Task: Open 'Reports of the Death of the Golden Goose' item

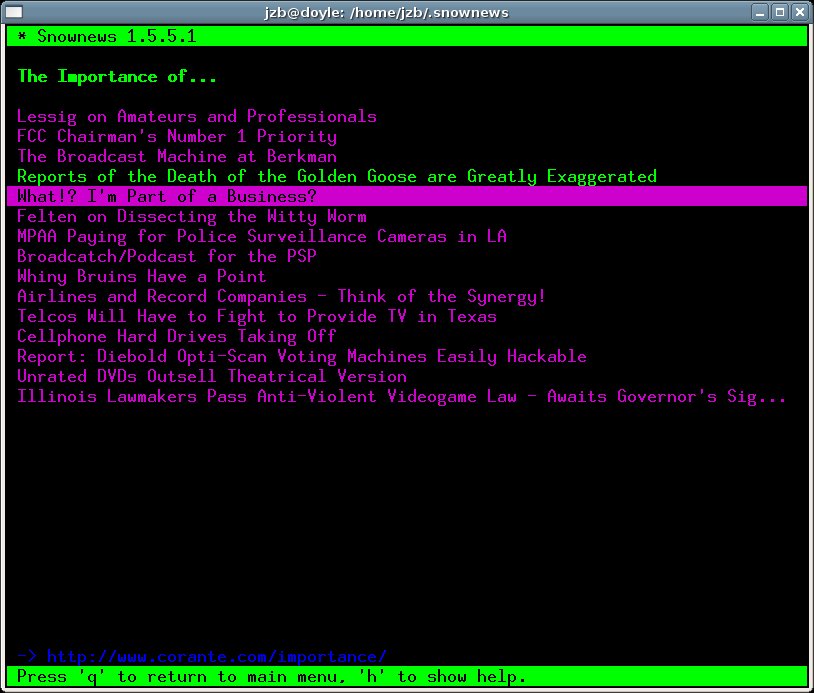Action: pos(337,176)
